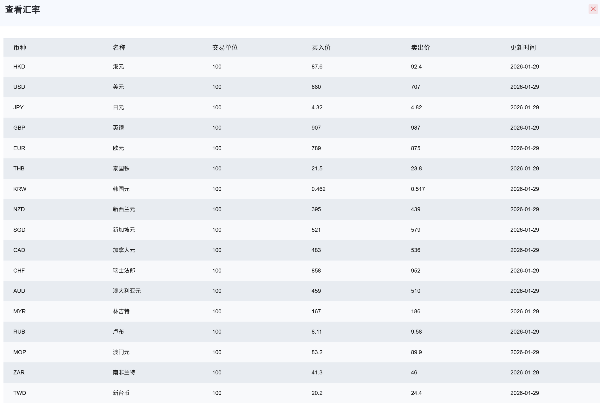Click the 英镑 name in the GBP row
Viewport: 600px width, 404px height.
pyautogui.click(x=118, y=128)
